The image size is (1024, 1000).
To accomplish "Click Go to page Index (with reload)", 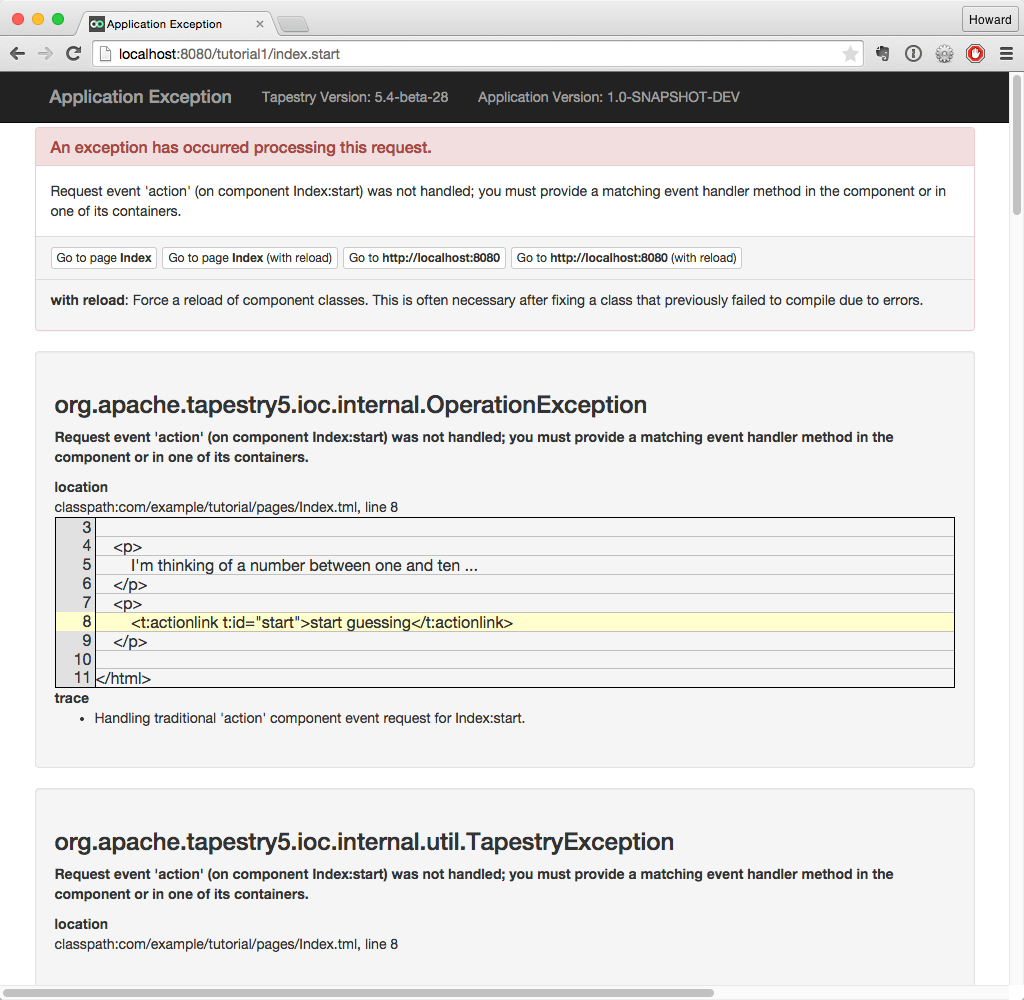I will point(249,258).
